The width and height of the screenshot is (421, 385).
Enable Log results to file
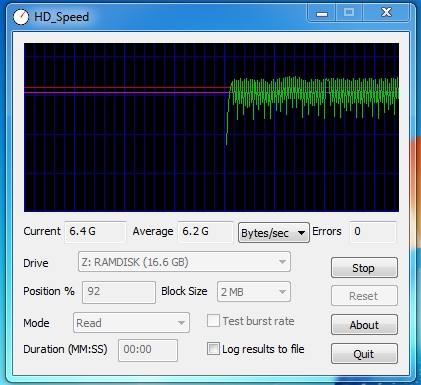pos(213,349)
